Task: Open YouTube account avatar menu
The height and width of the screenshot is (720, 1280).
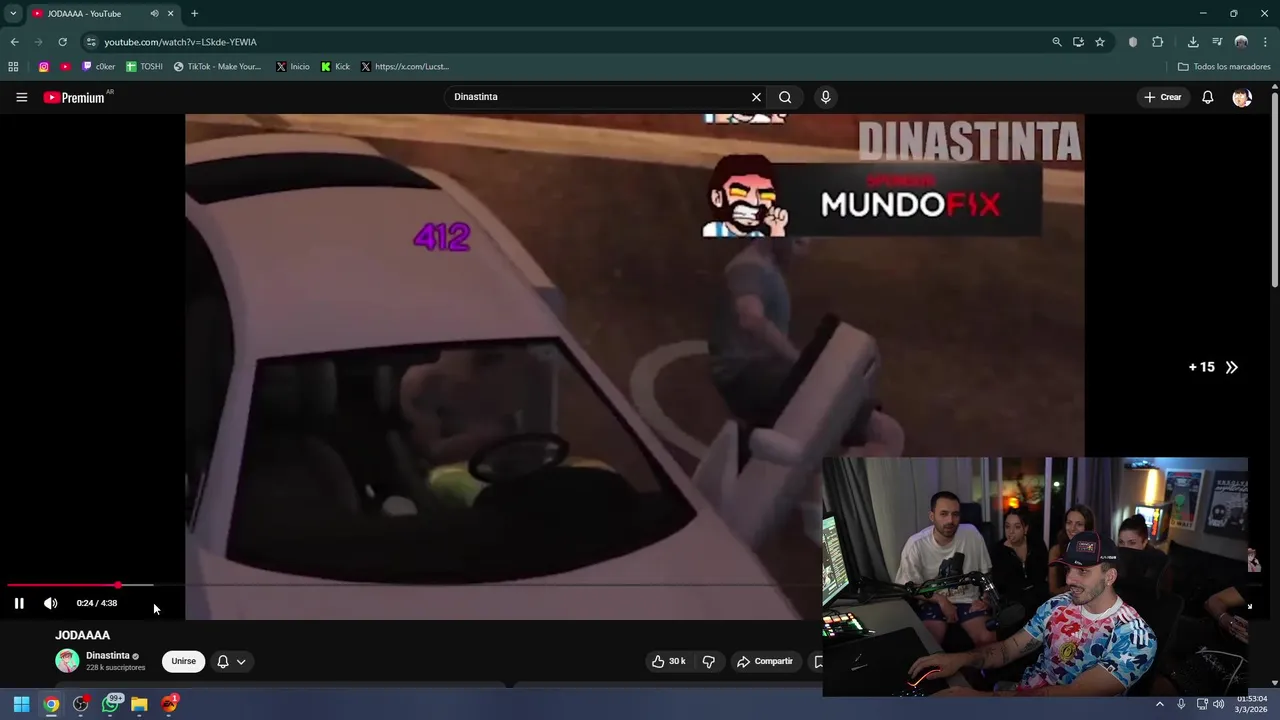Action: 1242,97
